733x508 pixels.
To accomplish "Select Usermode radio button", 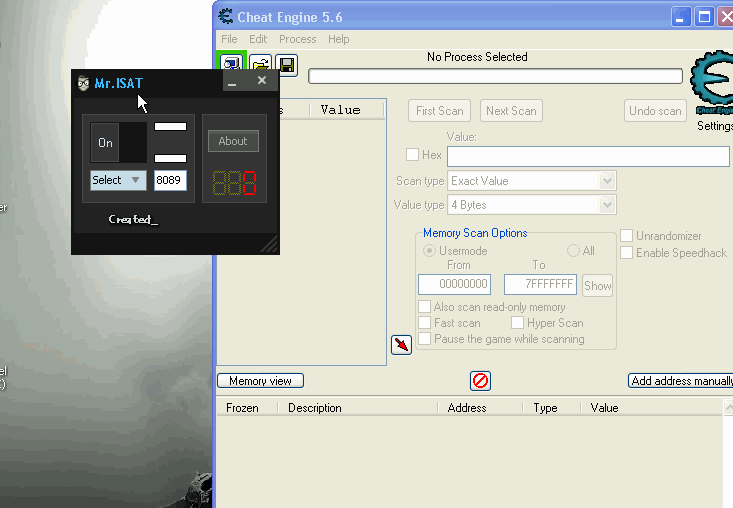I will (429, 251).
